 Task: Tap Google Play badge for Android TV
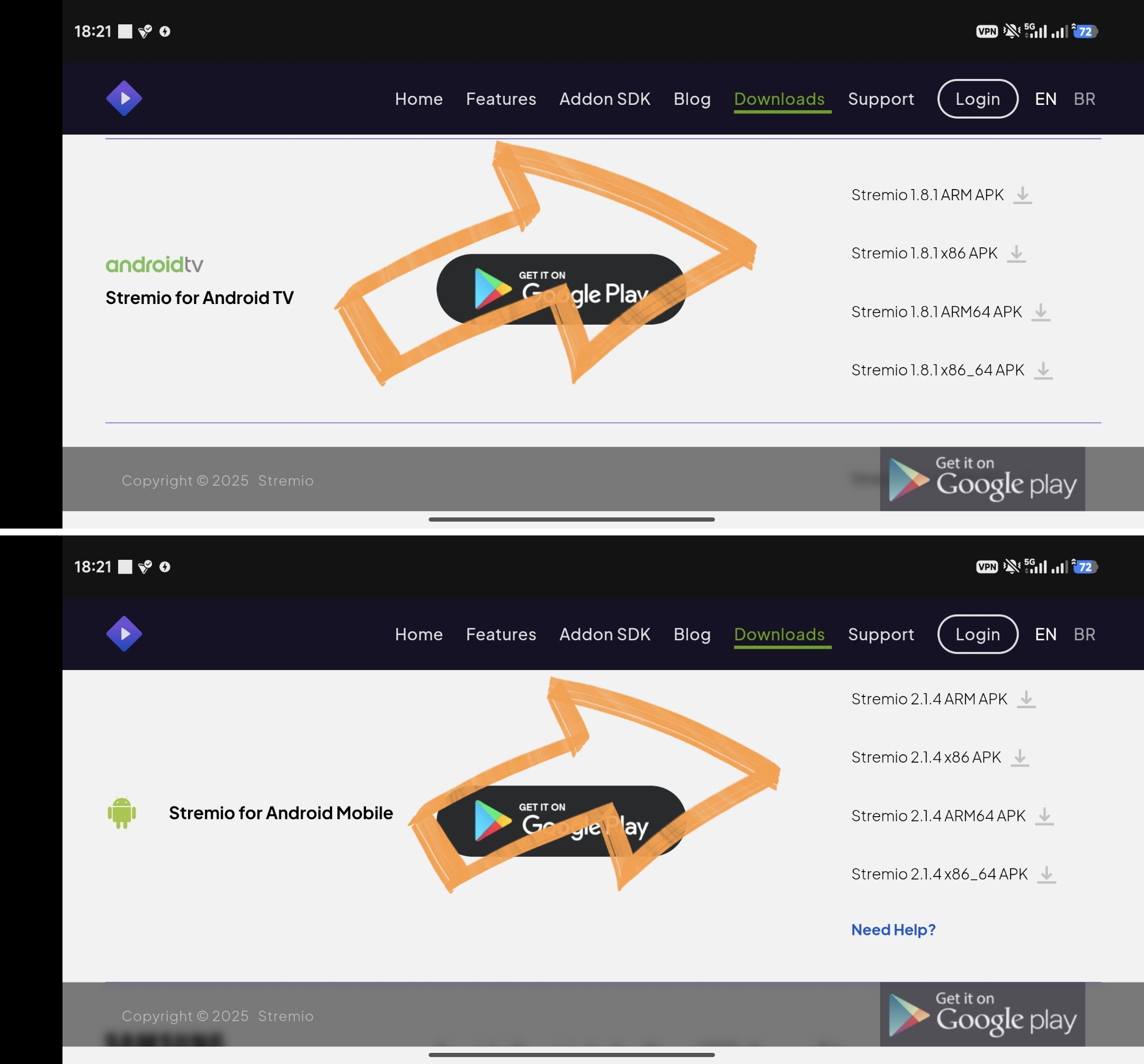[561, 290]
